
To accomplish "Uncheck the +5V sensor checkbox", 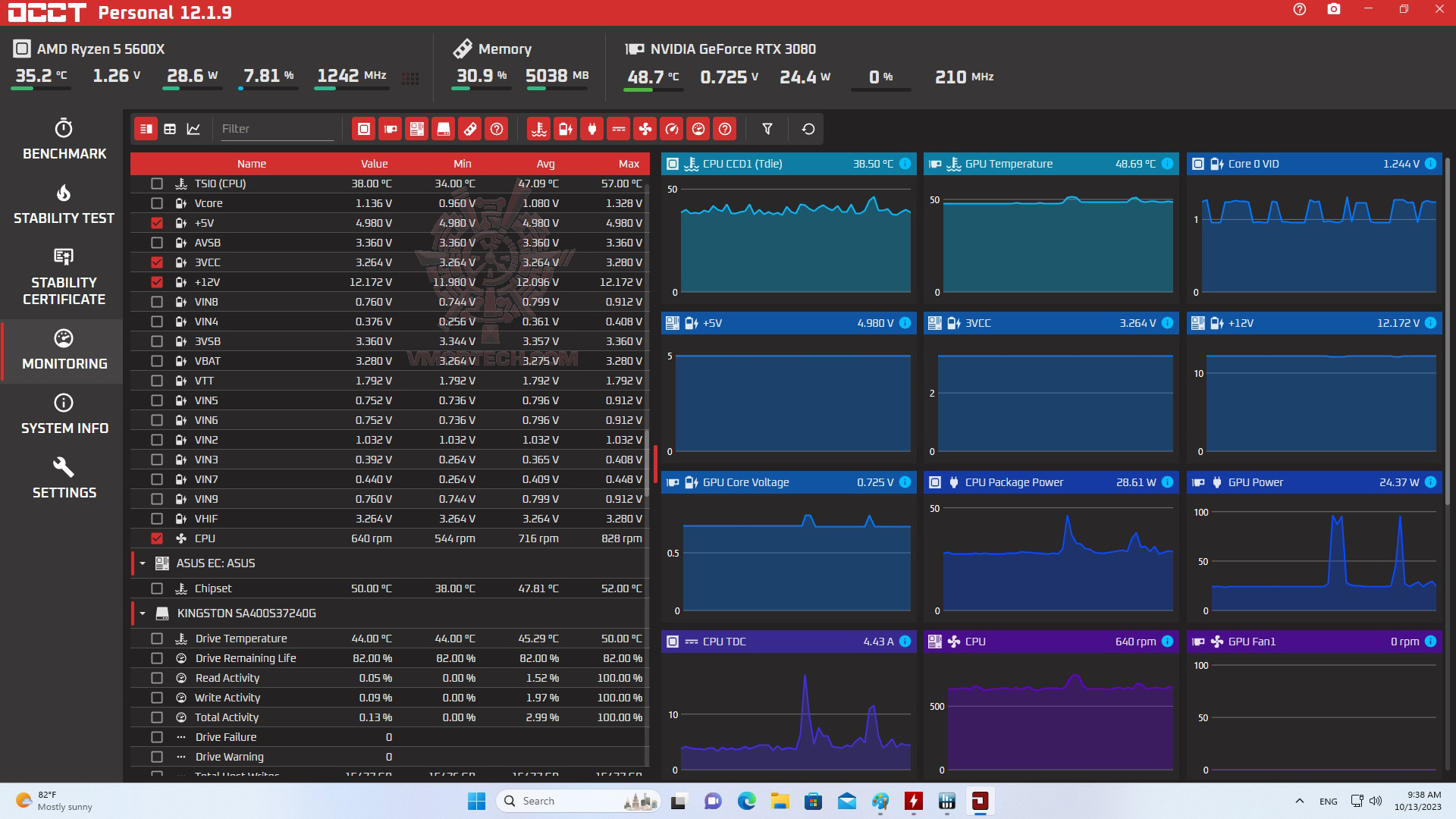I will point(157,223).
